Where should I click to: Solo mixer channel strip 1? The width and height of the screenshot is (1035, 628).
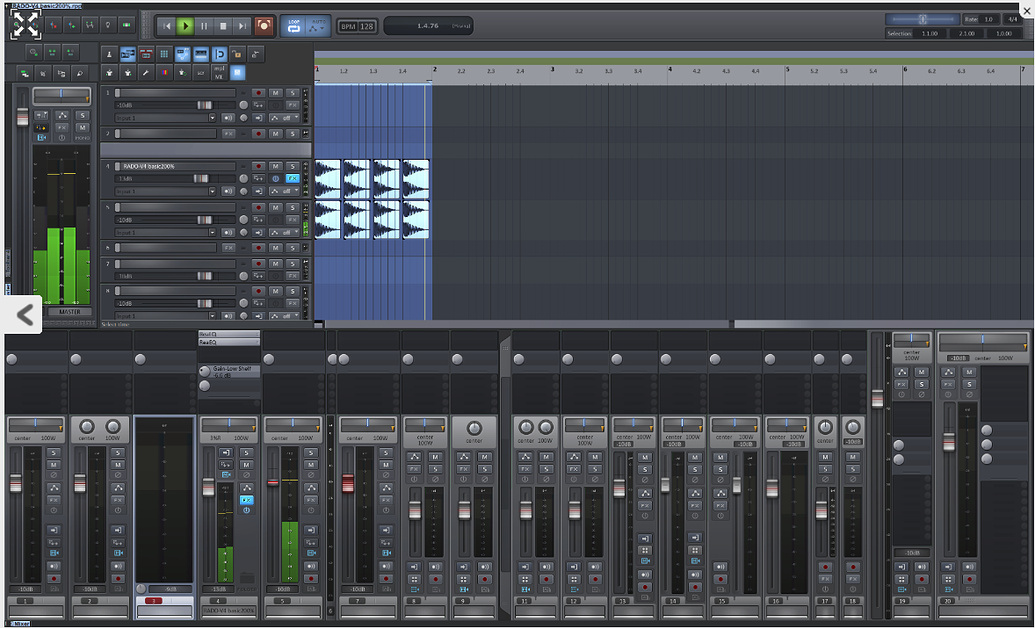point(53,453)
